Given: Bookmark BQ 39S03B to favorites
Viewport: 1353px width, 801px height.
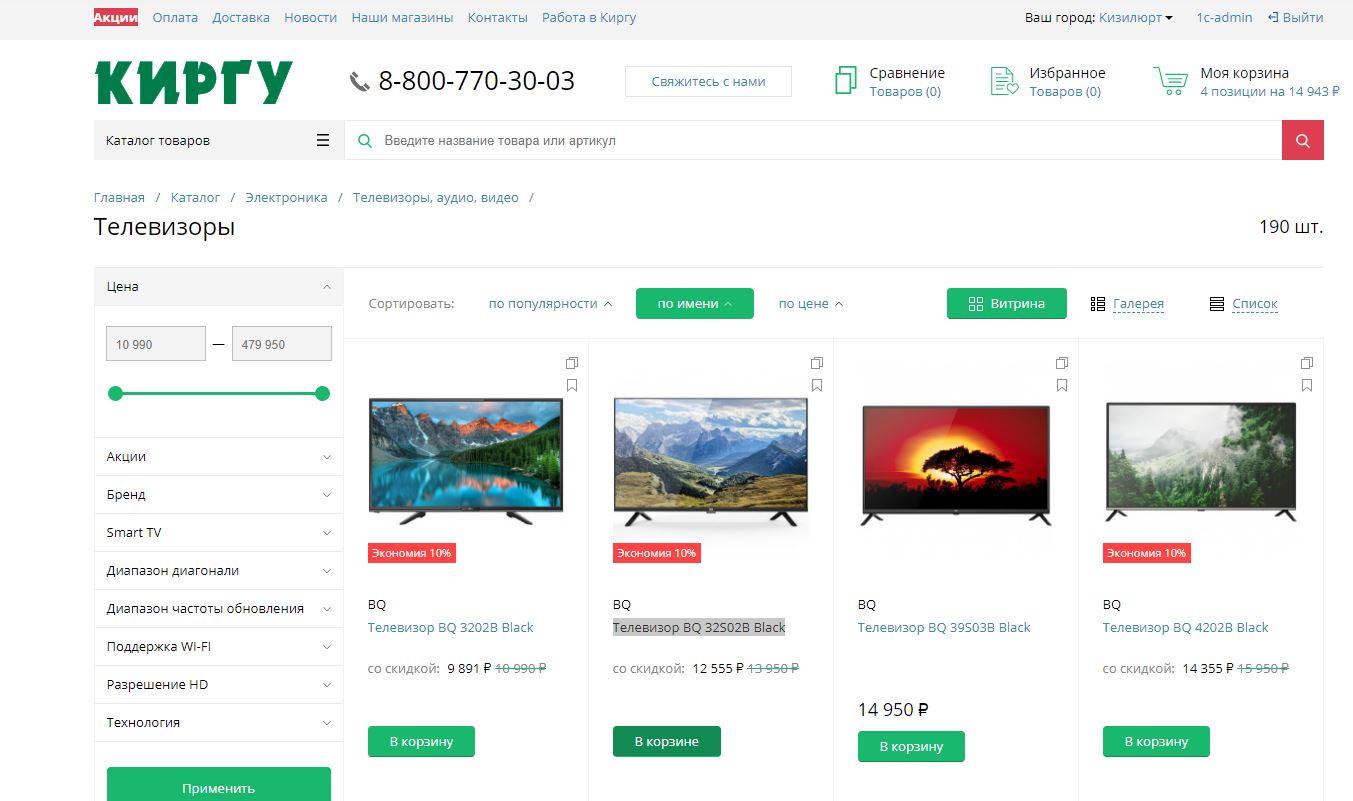Looking at the screenshot, I should coord(1062,385).
